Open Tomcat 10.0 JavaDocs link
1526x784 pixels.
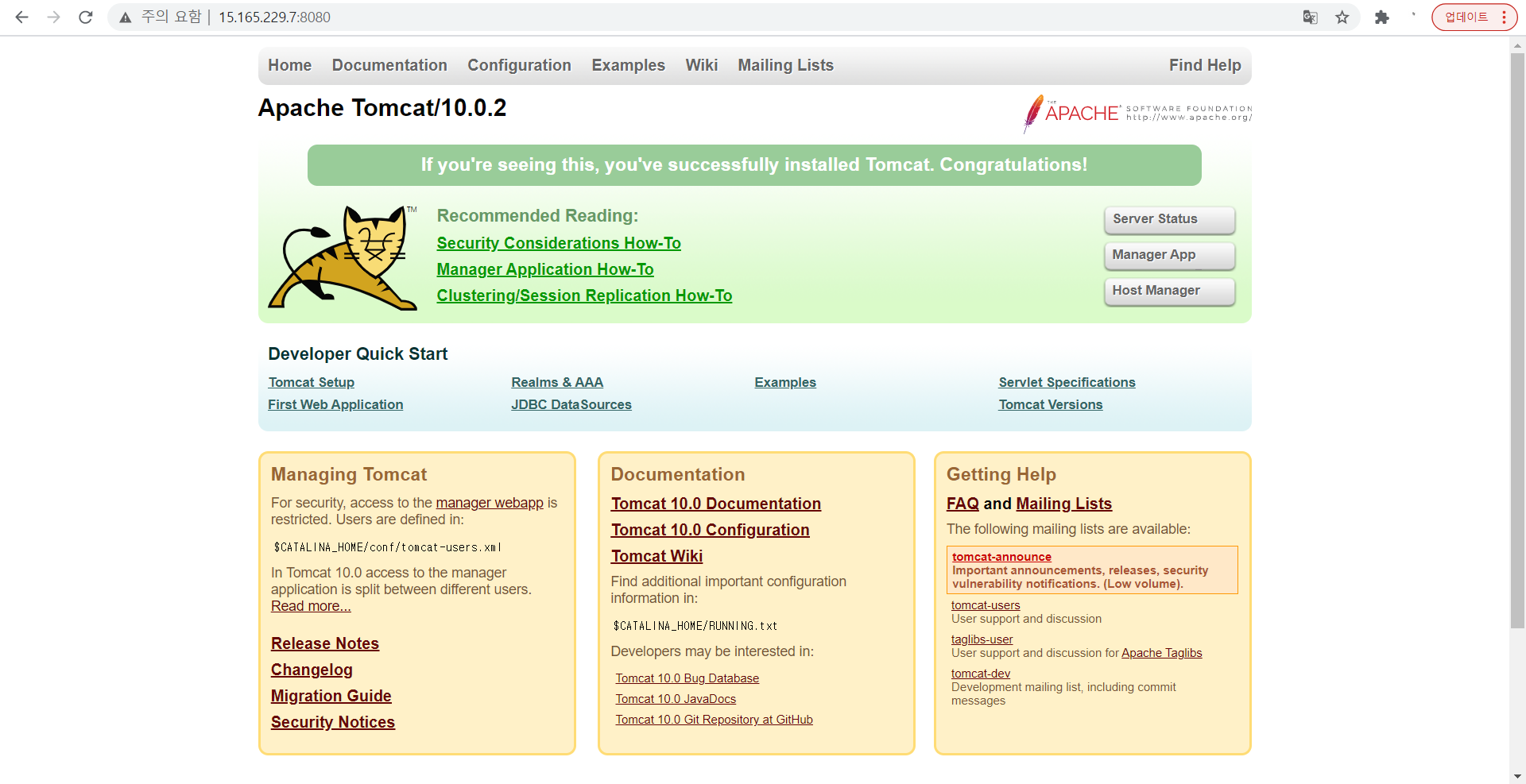point(676,699)
